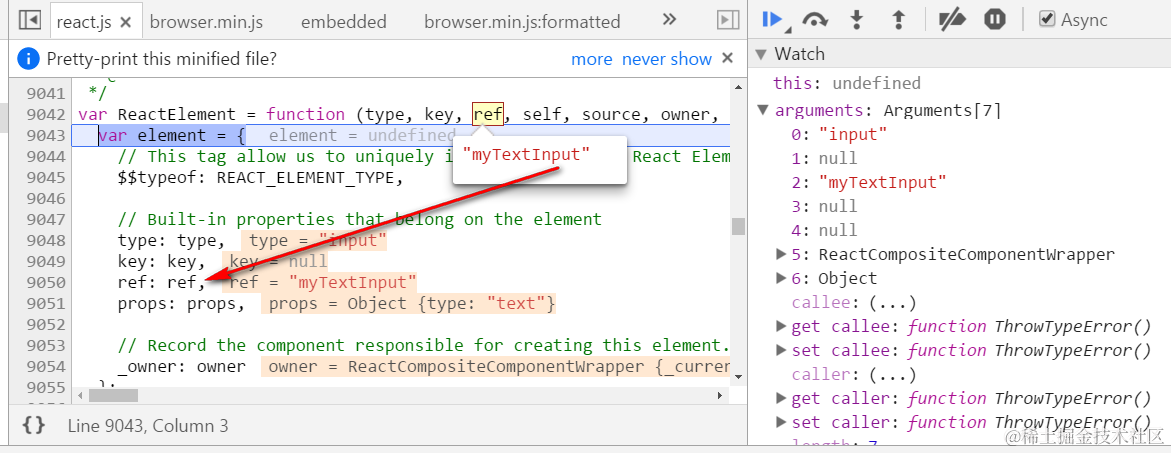
Task: Click the 'callee: (...)' getter entry
Action: tap(854, 302)
